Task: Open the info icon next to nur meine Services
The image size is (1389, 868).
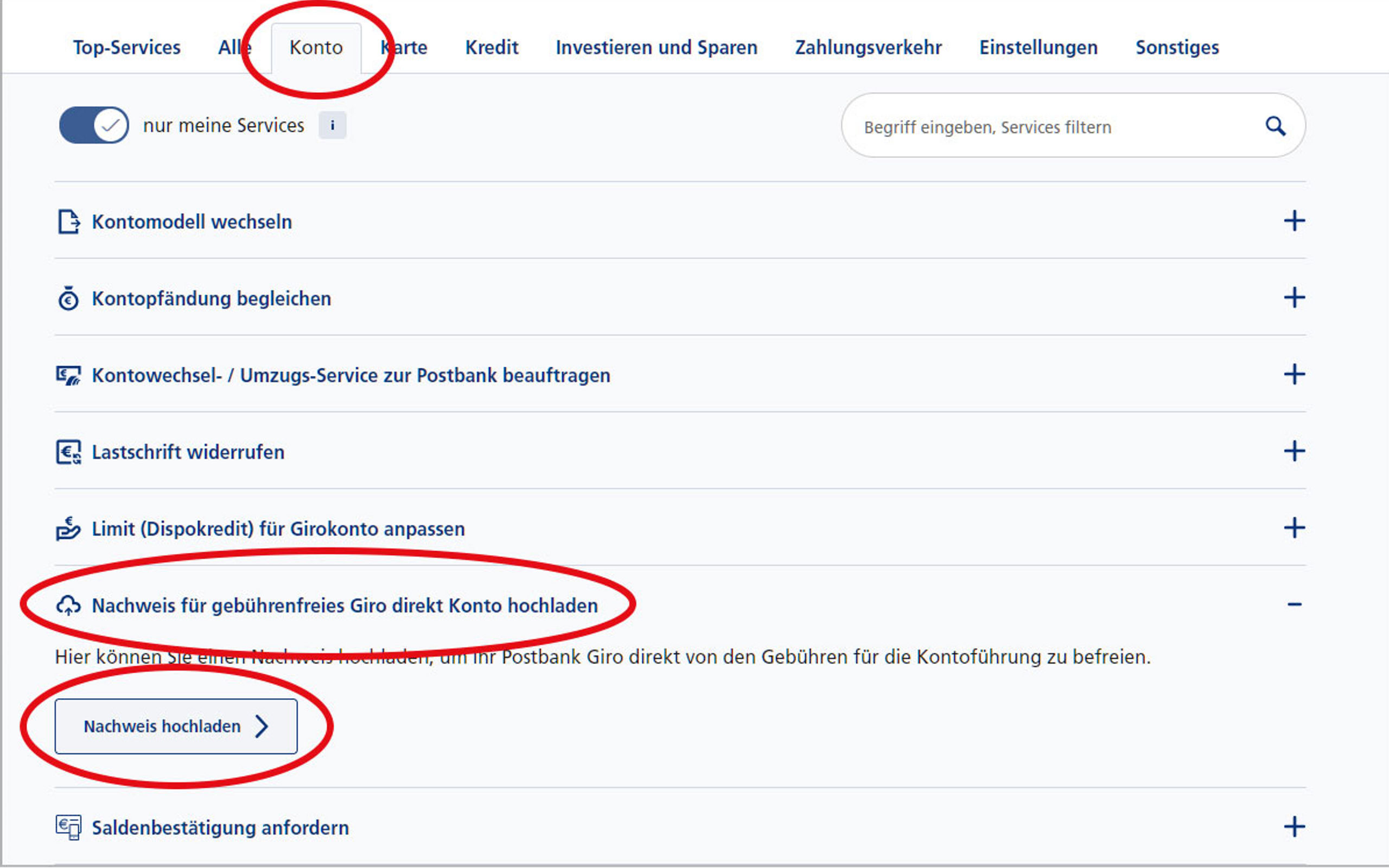Action: [332, 125]
